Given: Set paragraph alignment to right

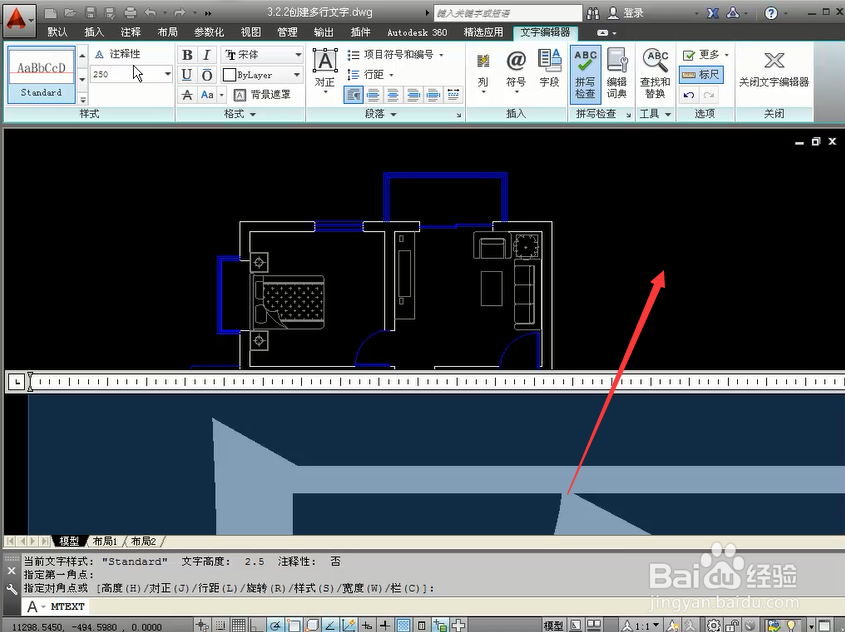Looking at the screenshot, I should click(413, 95).
